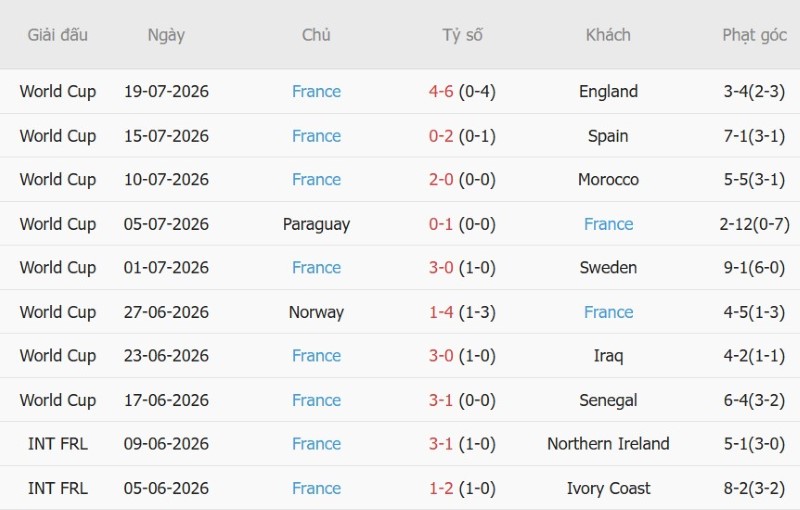Open the 0-2 score versus Spain
Viewport: 800px width, 510px height.
click(x=441, y=136)
